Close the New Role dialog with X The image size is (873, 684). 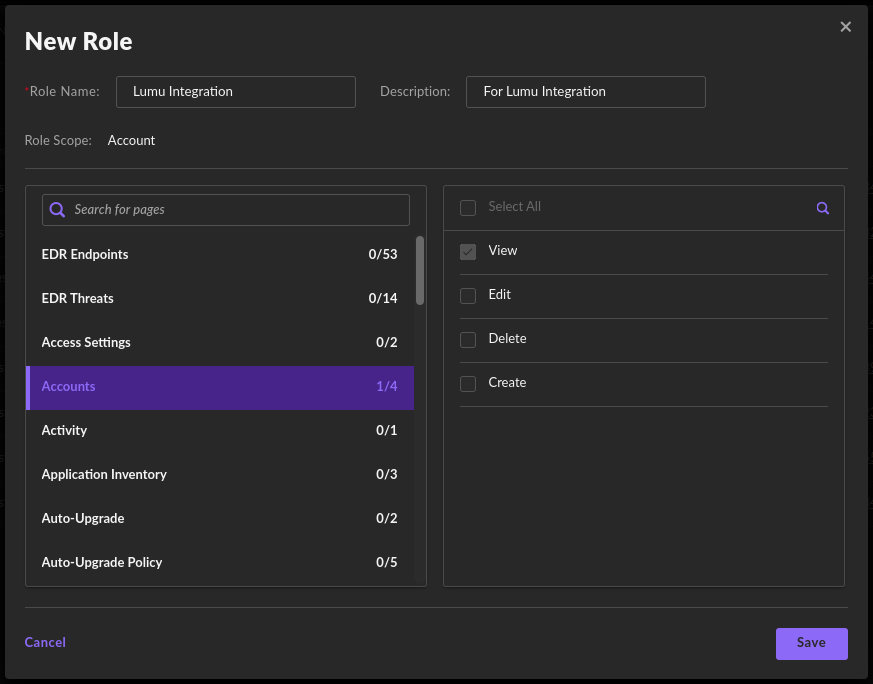(846, 27)
